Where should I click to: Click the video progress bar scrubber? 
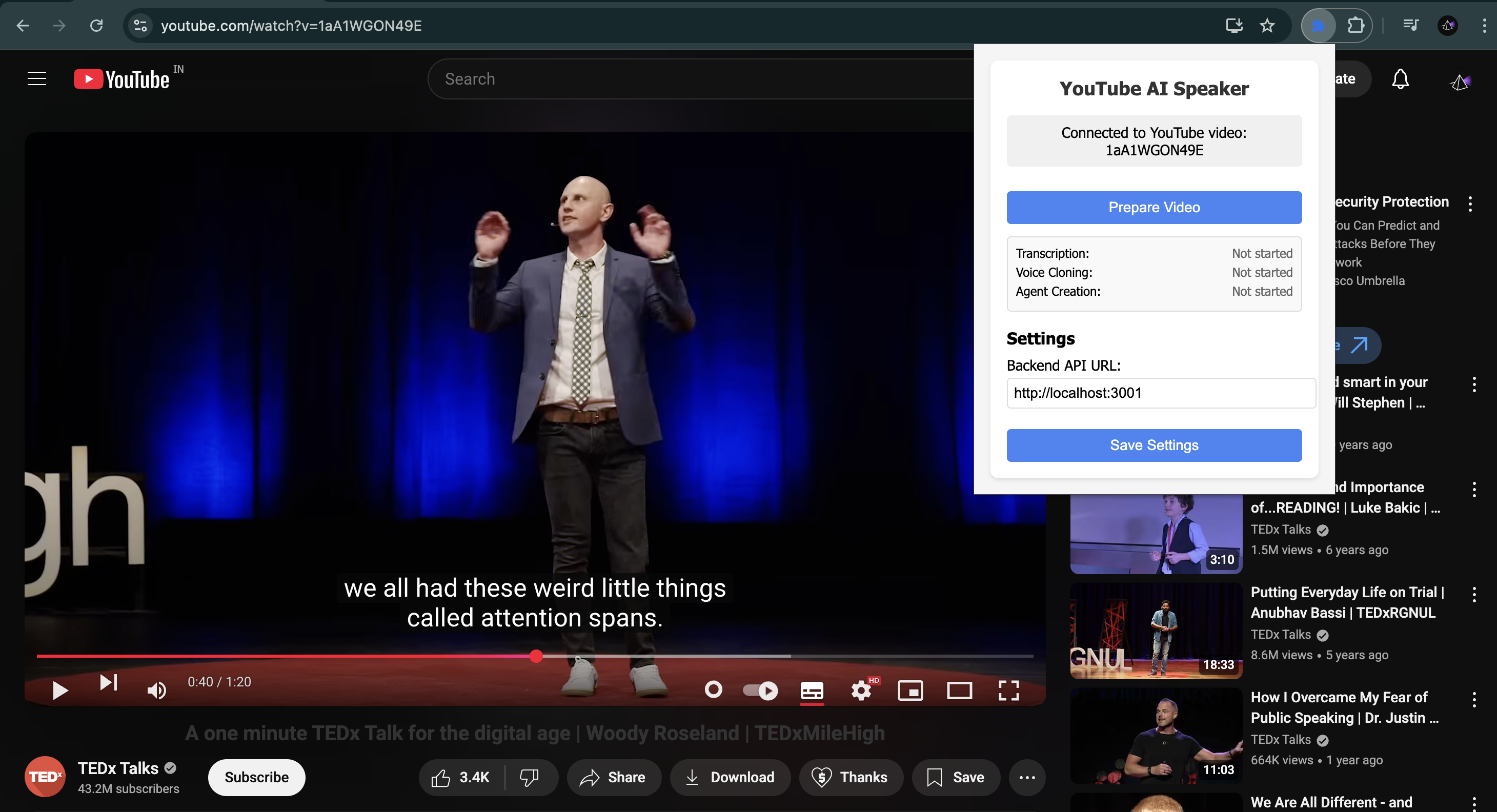click(536, 656)
